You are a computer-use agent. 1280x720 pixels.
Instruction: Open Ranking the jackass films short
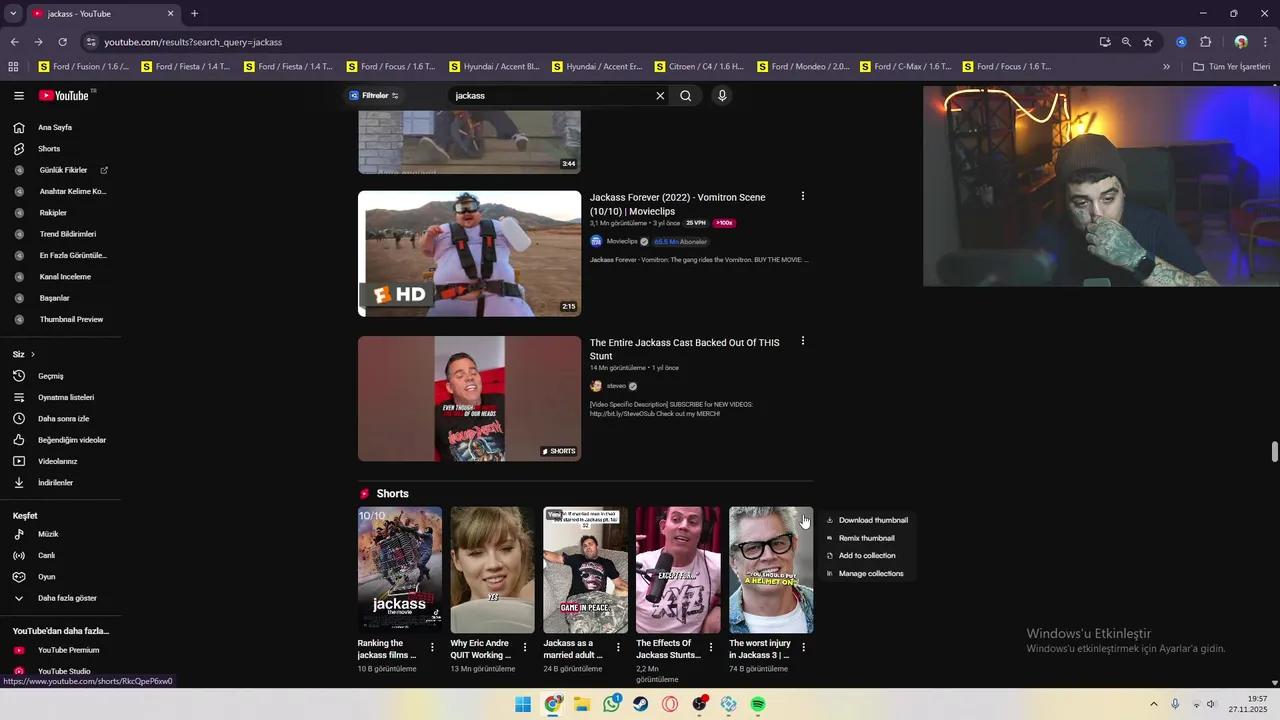coord(400,570)
